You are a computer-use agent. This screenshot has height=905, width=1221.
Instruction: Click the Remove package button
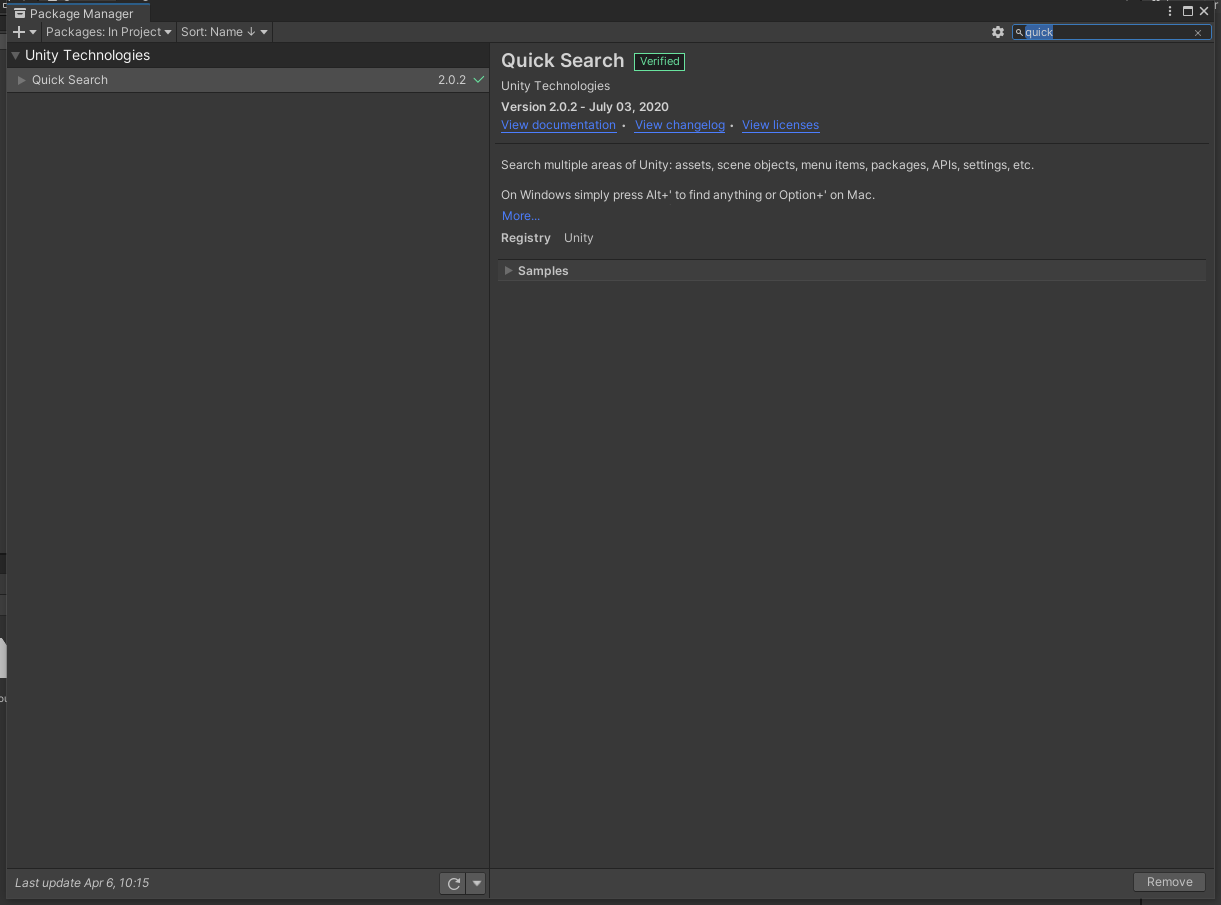click(x=1169, y=882)
